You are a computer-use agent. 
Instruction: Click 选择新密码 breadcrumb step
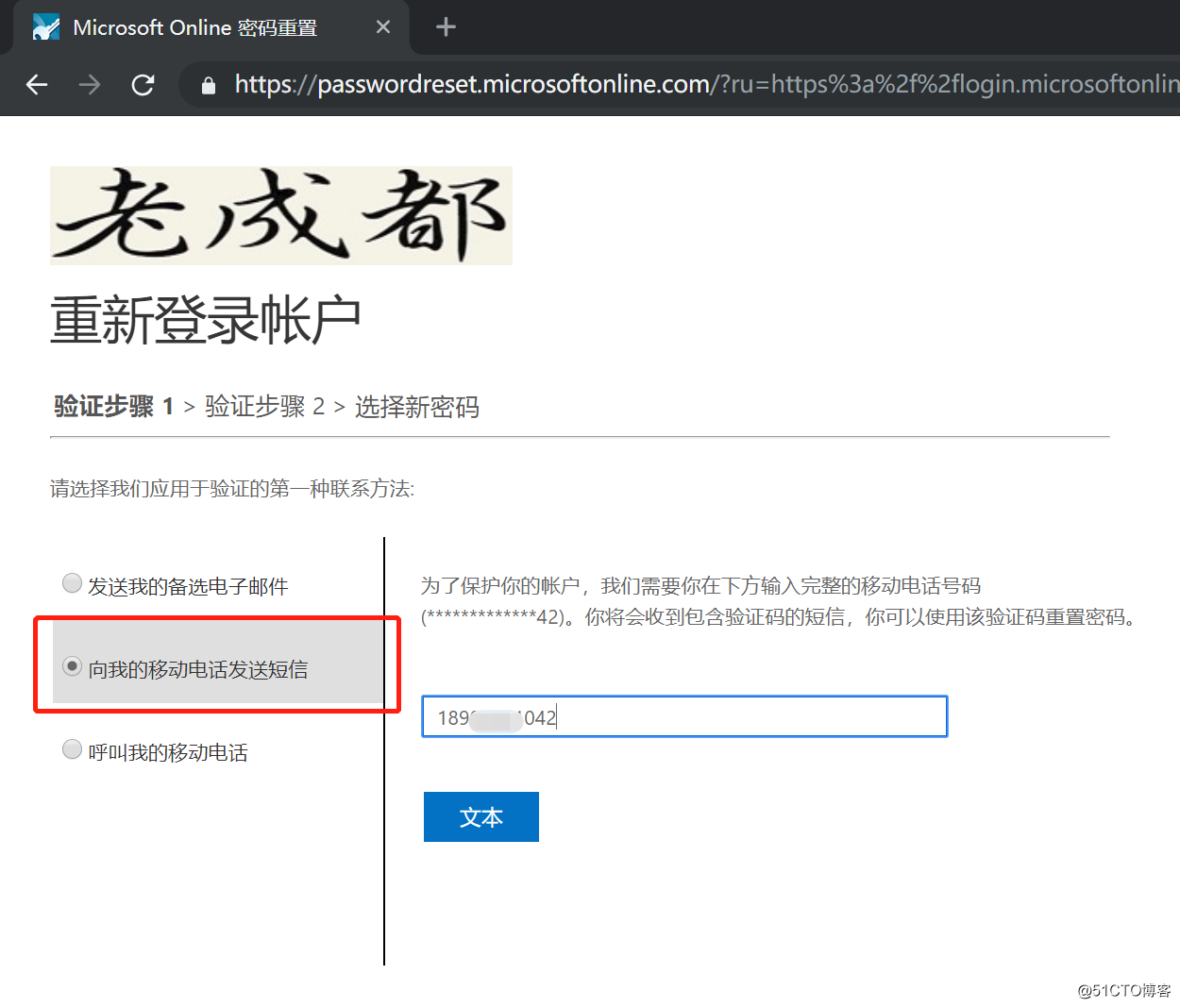click(x=417, y=407)
